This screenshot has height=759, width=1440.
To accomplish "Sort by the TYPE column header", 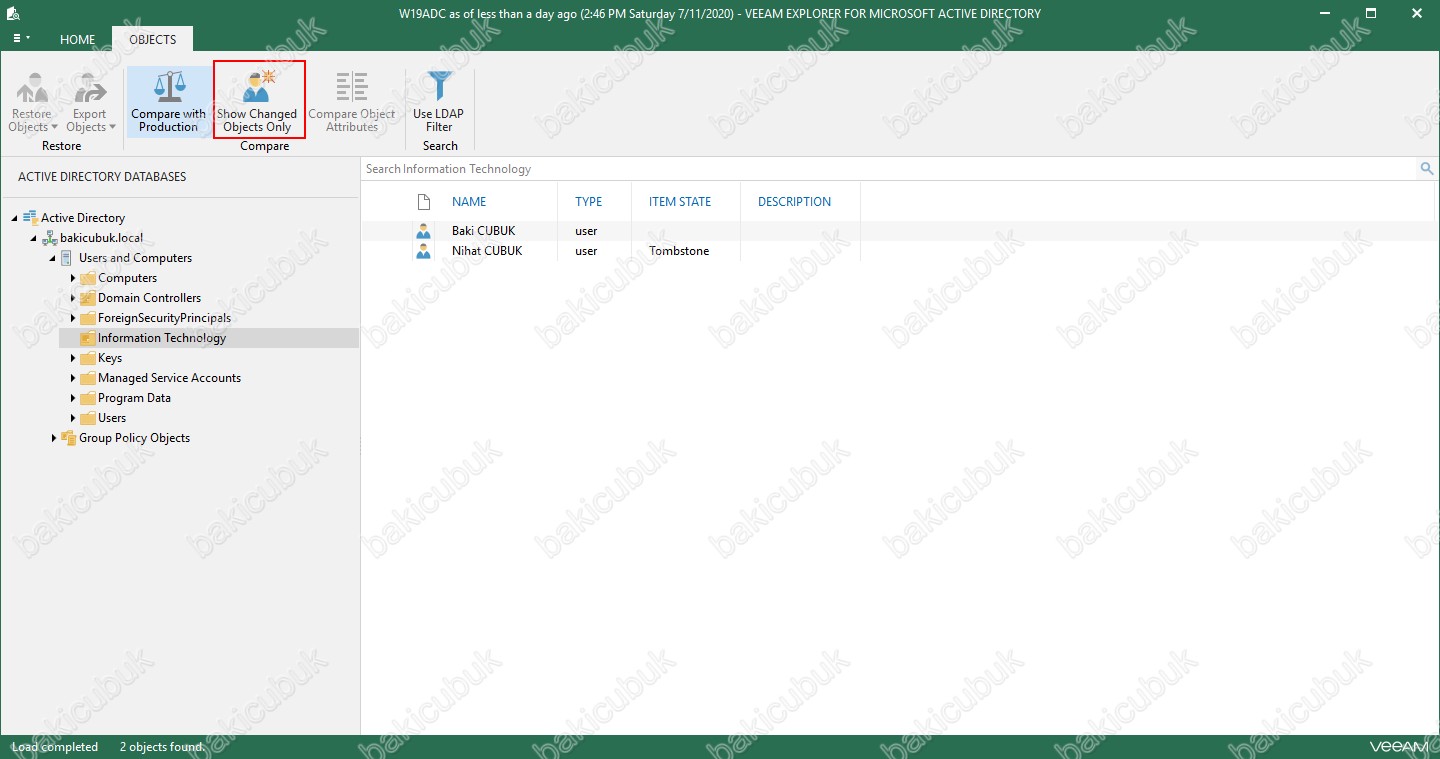I will click(x=589, y=202).
